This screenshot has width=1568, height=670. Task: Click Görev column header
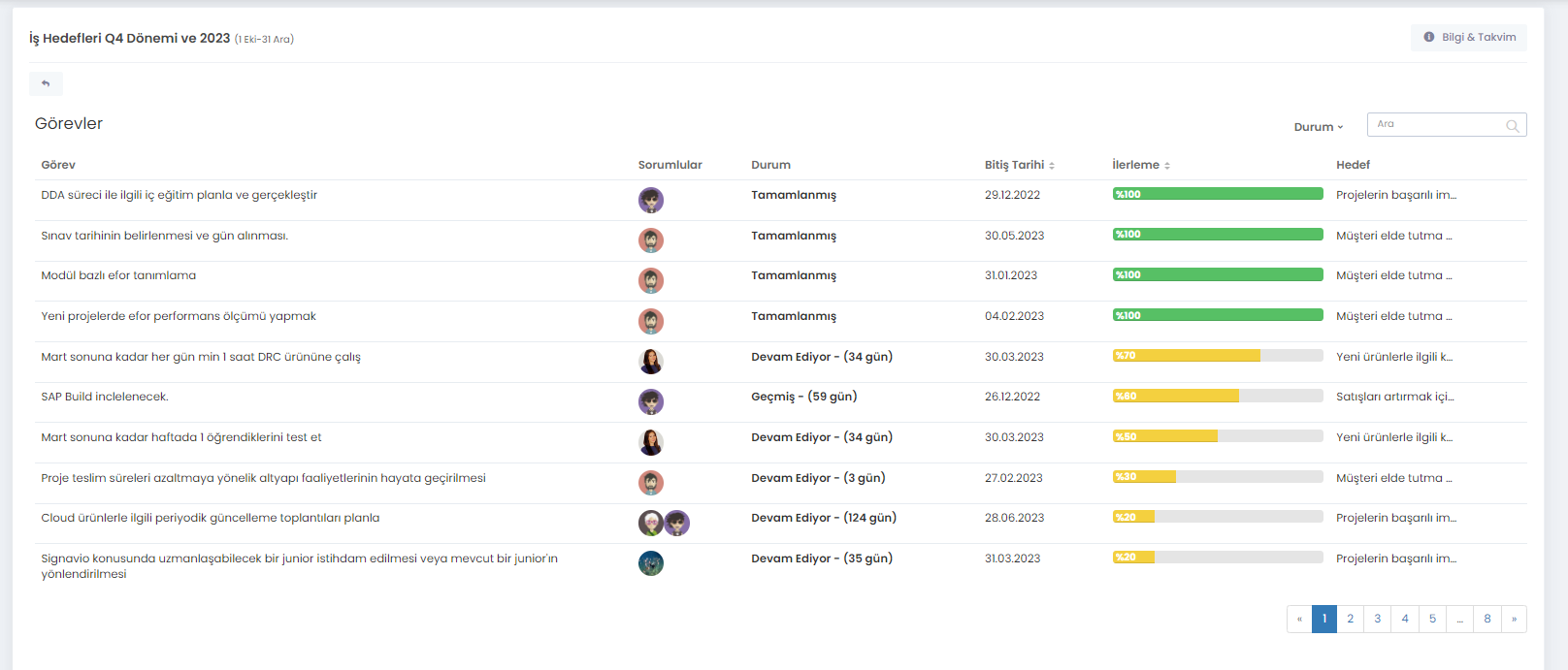tap(58, 165)
